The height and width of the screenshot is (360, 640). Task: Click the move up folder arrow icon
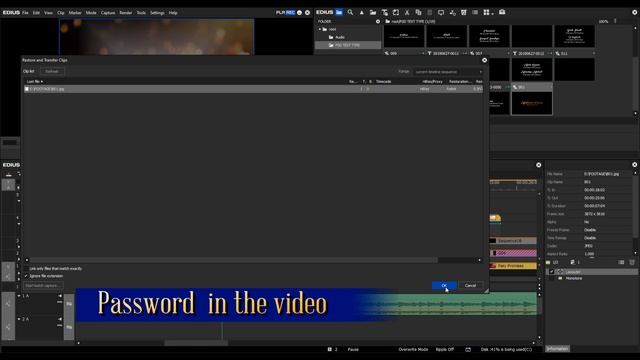click(x=362, y=13)
